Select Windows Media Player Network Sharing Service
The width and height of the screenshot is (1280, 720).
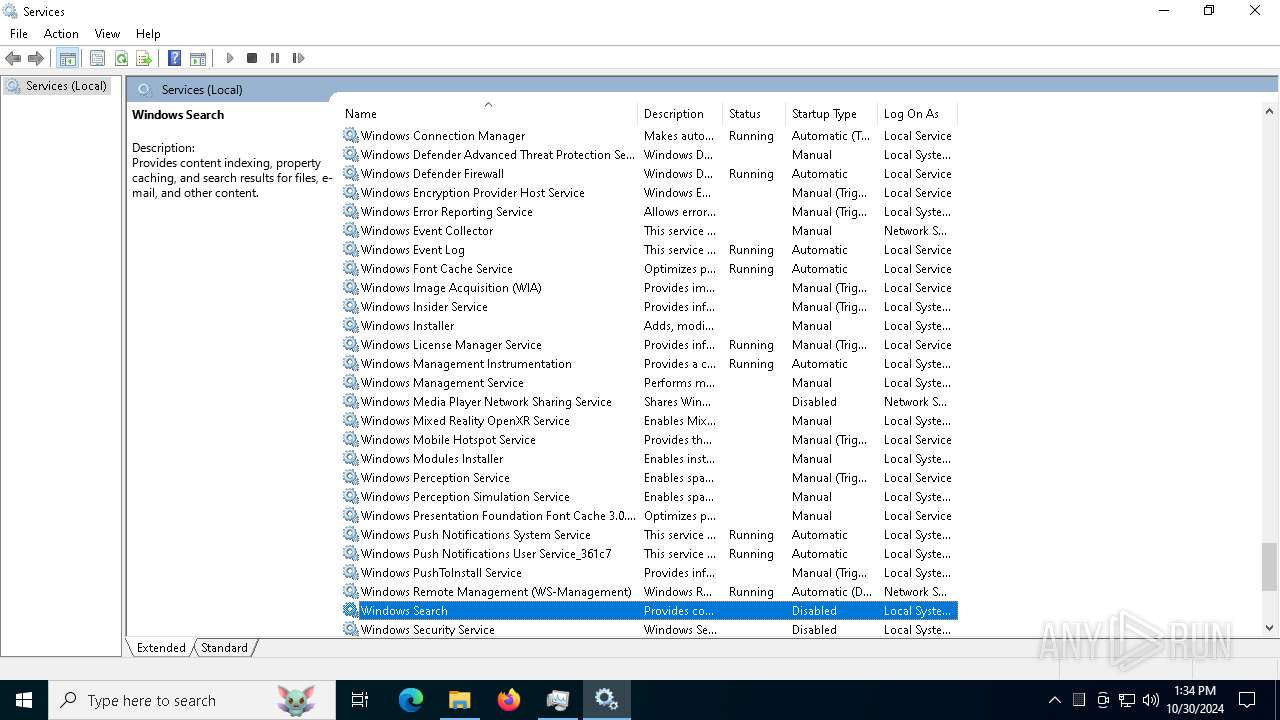[x=649, y=402]
